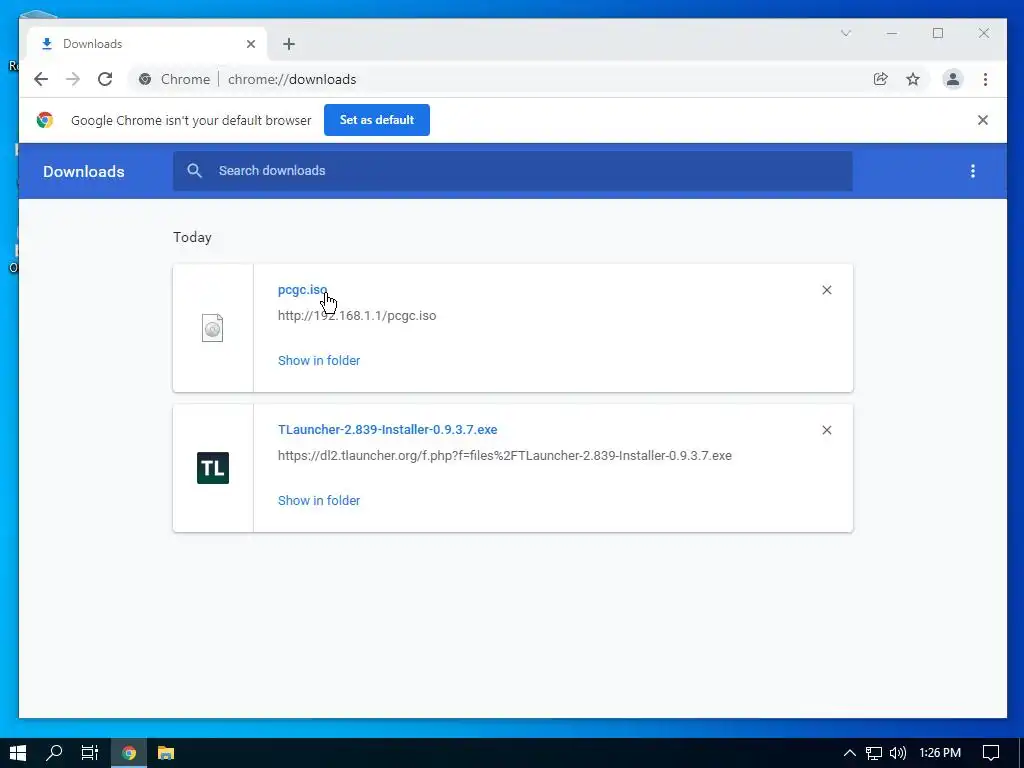The height and width of the screenshot is (768, 1024).
Task: Remove TLauncher installer from the list
Action: 826,430
